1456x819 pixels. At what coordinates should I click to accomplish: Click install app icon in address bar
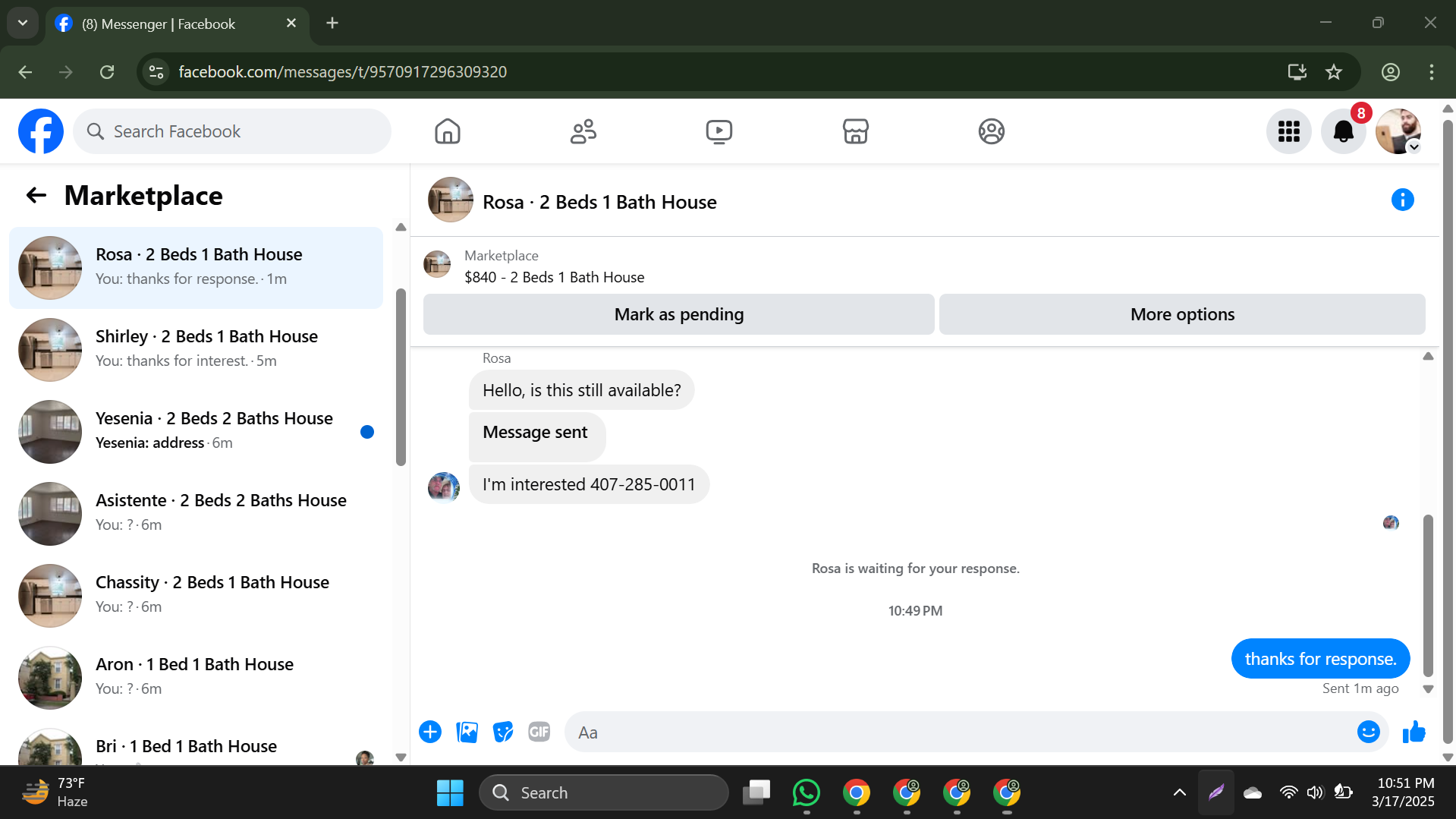(x=1297, y=72)
